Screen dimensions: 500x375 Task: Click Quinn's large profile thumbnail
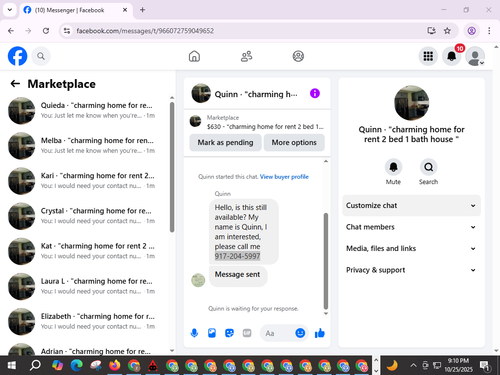pos(411,103)
